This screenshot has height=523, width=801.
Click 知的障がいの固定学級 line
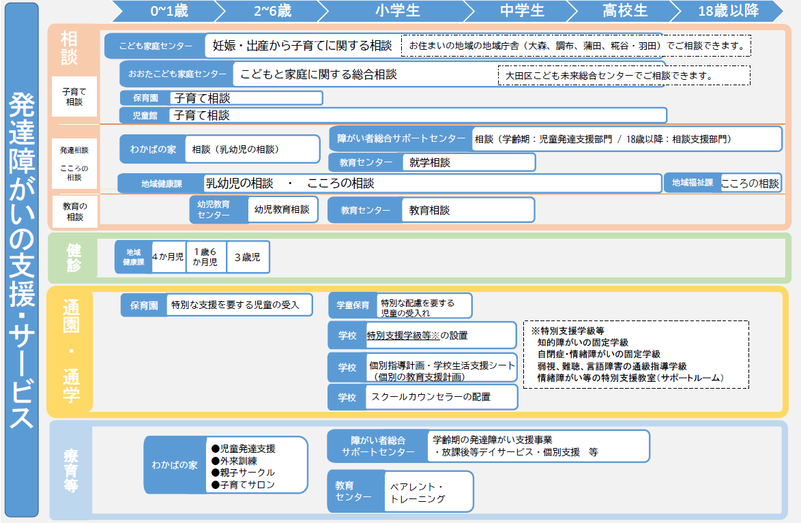coord(583,342)
